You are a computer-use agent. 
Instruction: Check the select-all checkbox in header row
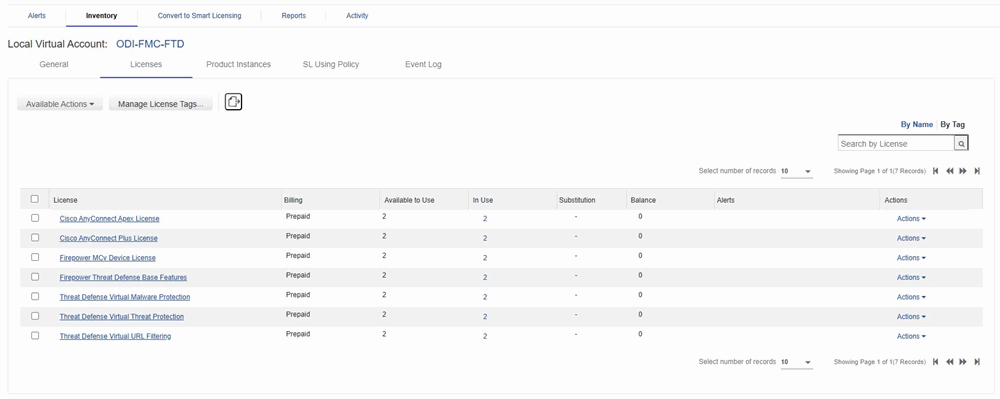coord(35,199)
